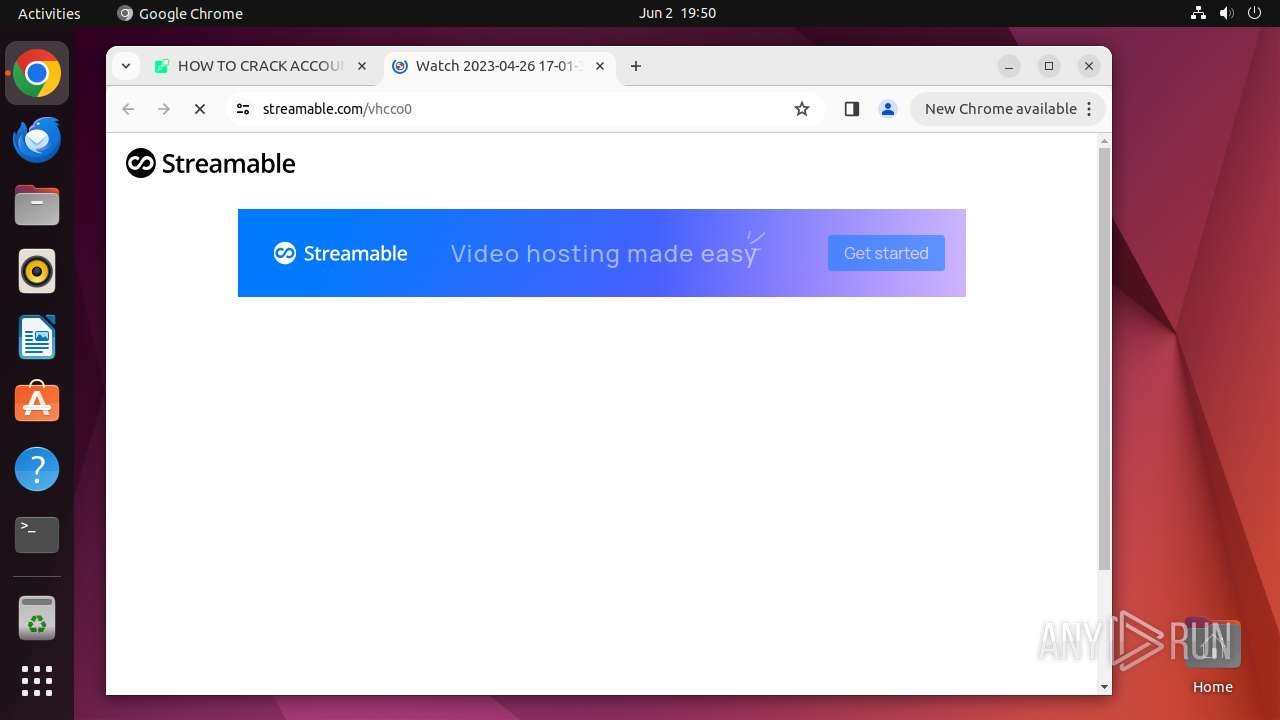
Task: Click the page vertical scrollbar thumb
Action: pyautogui.click(x=1104, y=358)
